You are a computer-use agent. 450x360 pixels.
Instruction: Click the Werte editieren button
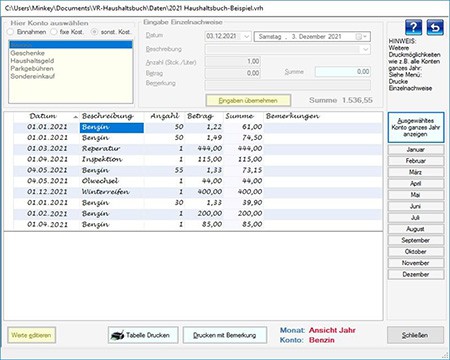[31, 335]
